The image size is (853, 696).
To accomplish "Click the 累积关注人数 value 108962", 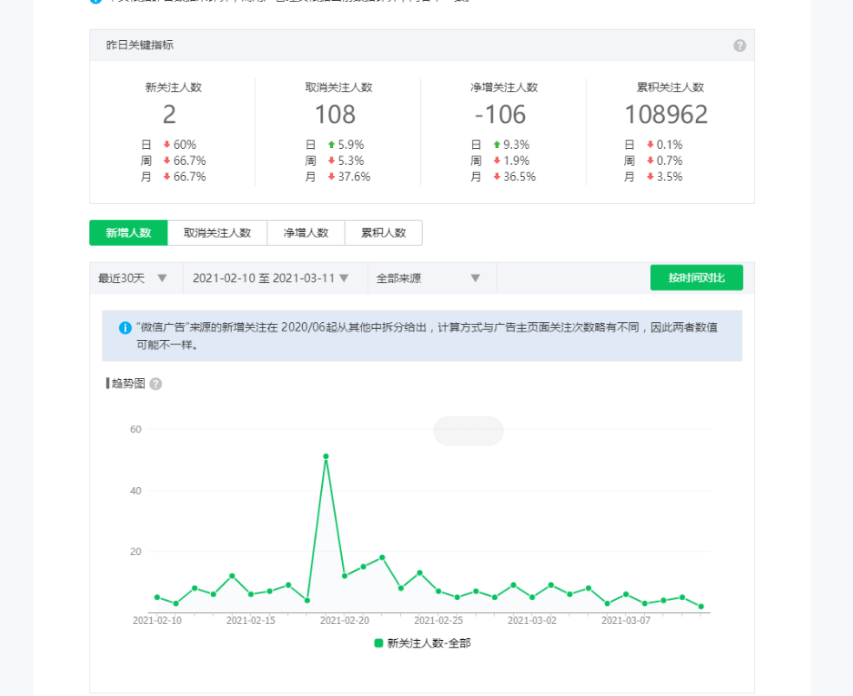I will [666, 115].
